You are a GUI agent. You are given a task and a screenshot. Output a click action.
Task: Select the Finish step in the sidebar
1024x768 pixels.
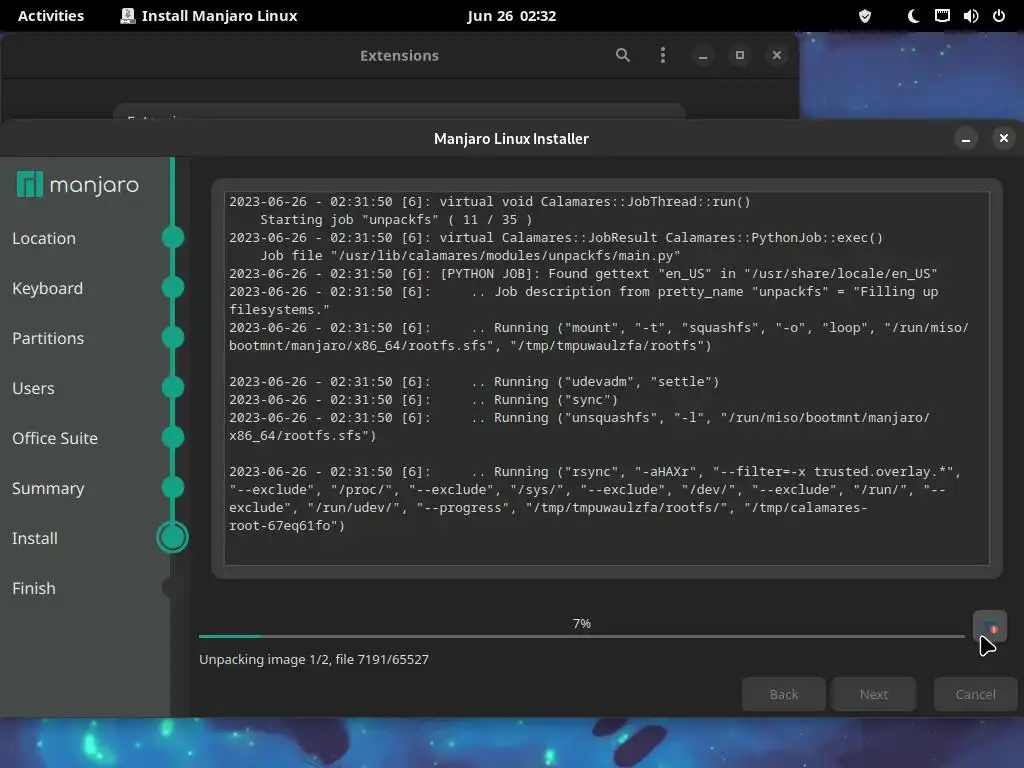(34, 588)
